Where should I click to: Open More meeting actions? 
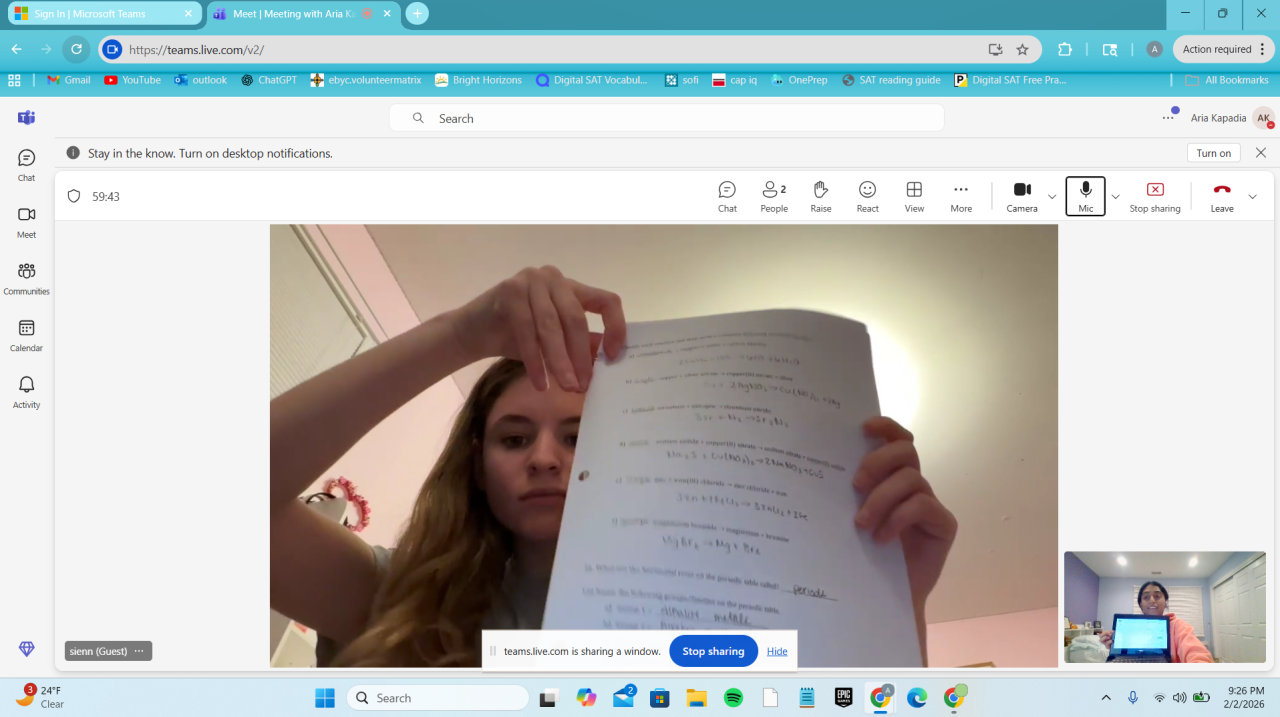click(961, 196)
